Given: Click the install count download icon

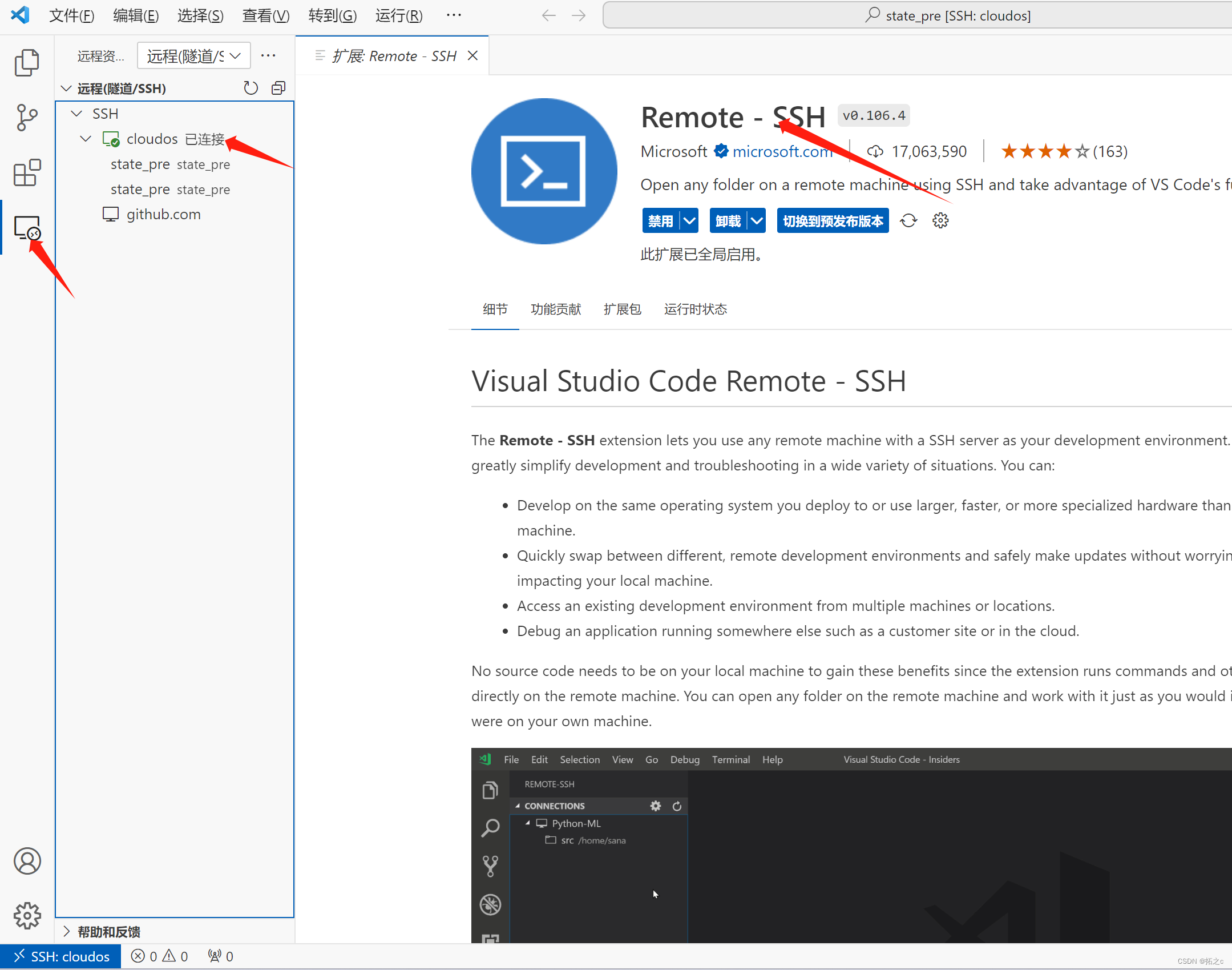Looking at the screenshot, I should [x=875, y=151].
